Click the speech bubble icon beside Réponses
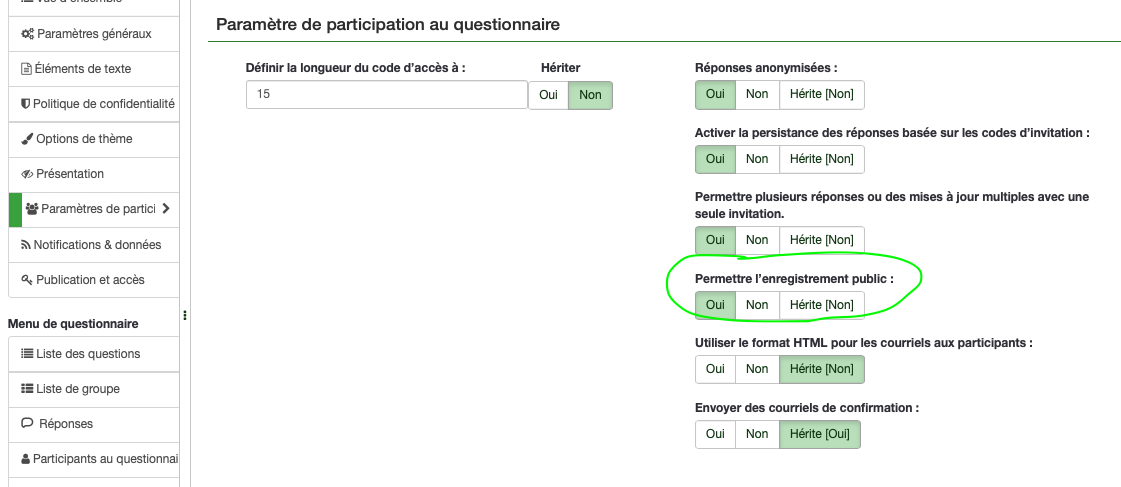 [x=27, y=424]
